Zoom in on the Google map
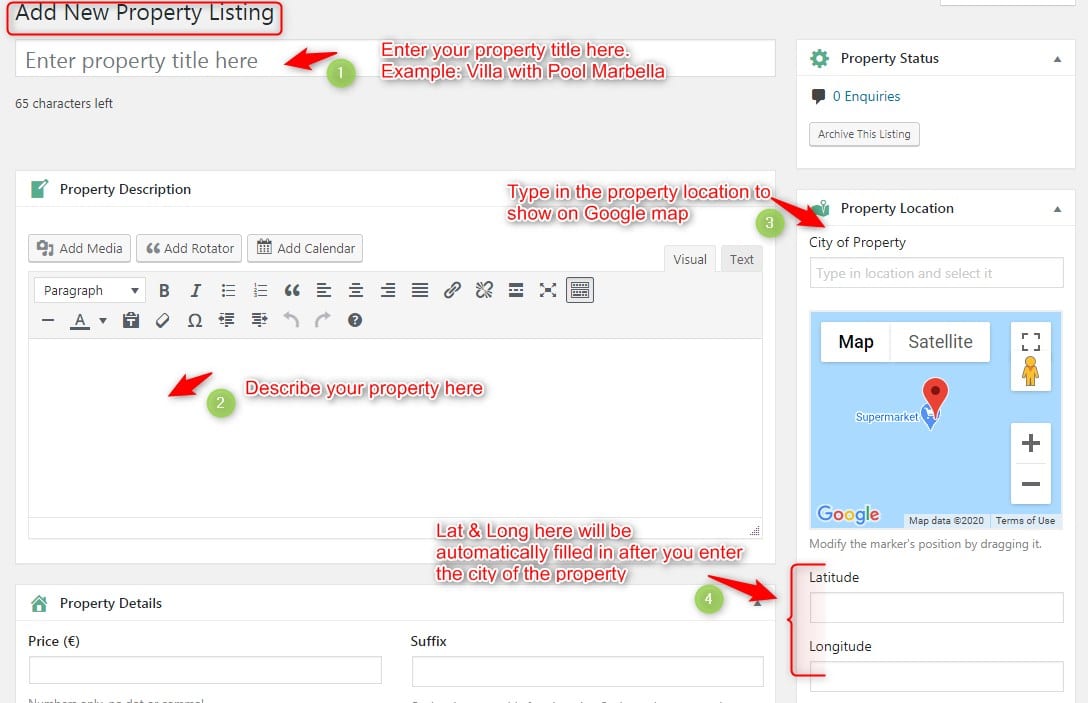The image size is (1088, 703). click(x=1030, y=443)
